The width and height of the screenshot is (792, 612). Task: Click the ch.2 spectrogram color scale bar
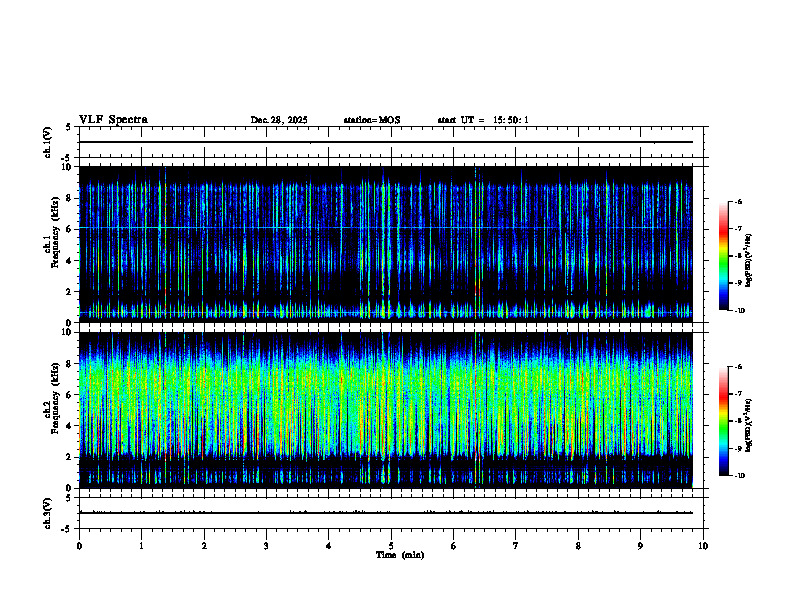point(723,421)
